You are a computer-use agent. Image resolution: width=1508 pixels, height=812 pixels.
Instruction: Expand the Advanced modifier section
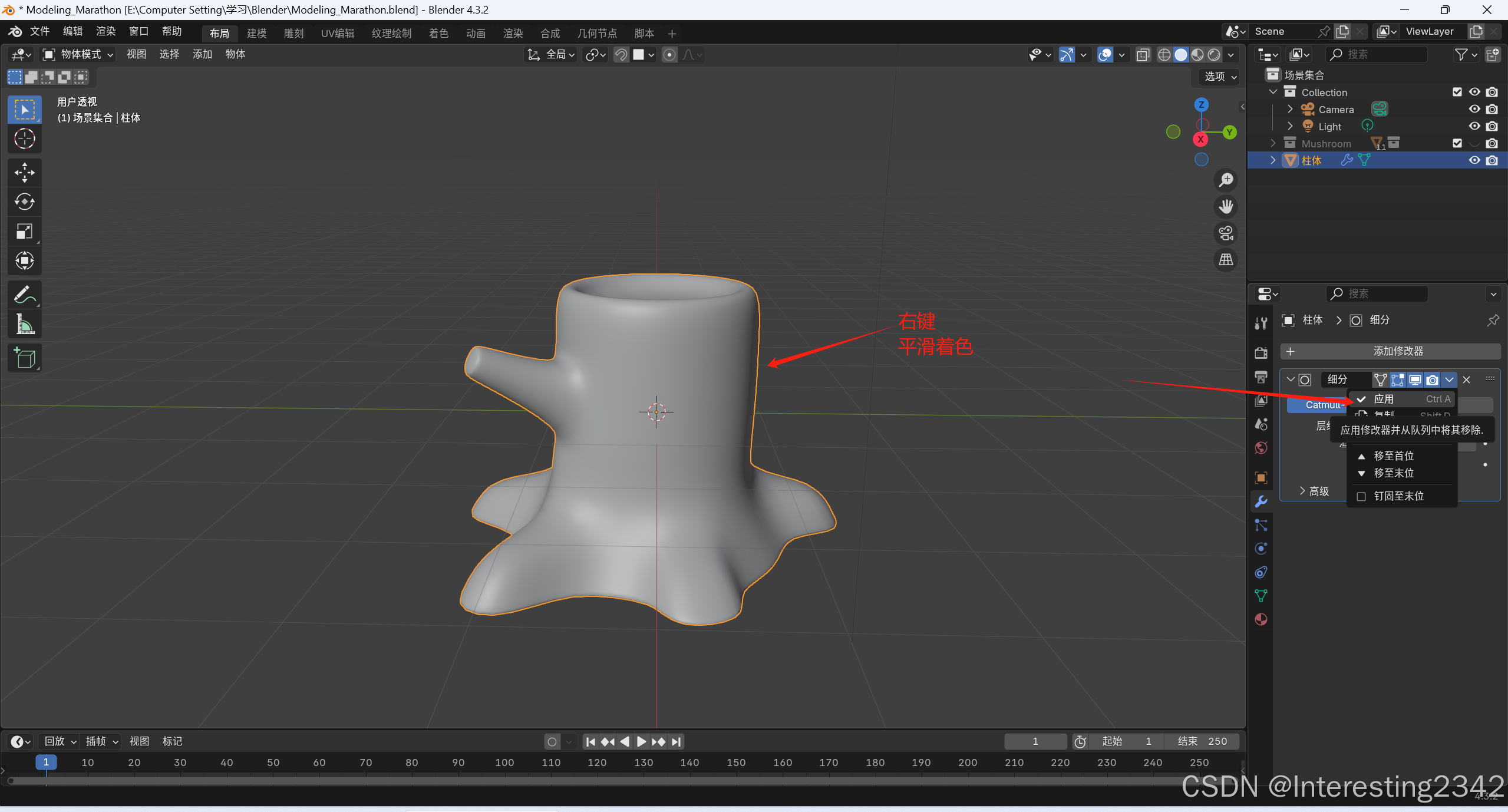1314,491
